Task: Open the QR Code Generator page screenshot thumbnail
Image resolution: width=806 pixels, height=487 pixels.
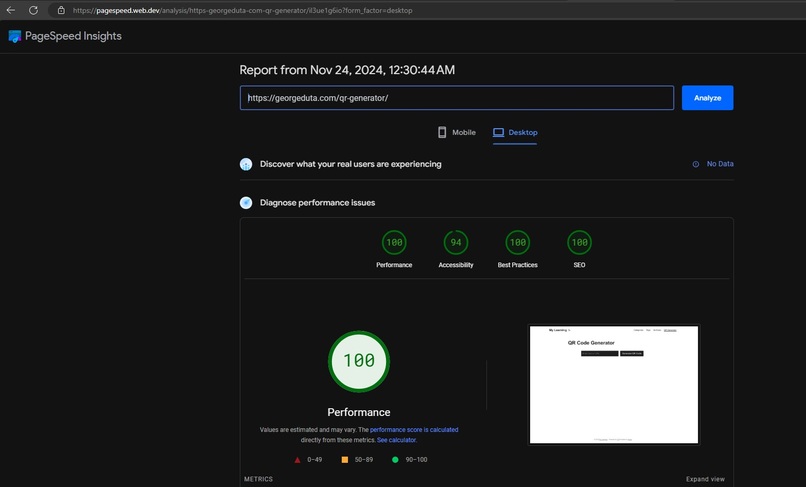Action: [x=614, y=384]
